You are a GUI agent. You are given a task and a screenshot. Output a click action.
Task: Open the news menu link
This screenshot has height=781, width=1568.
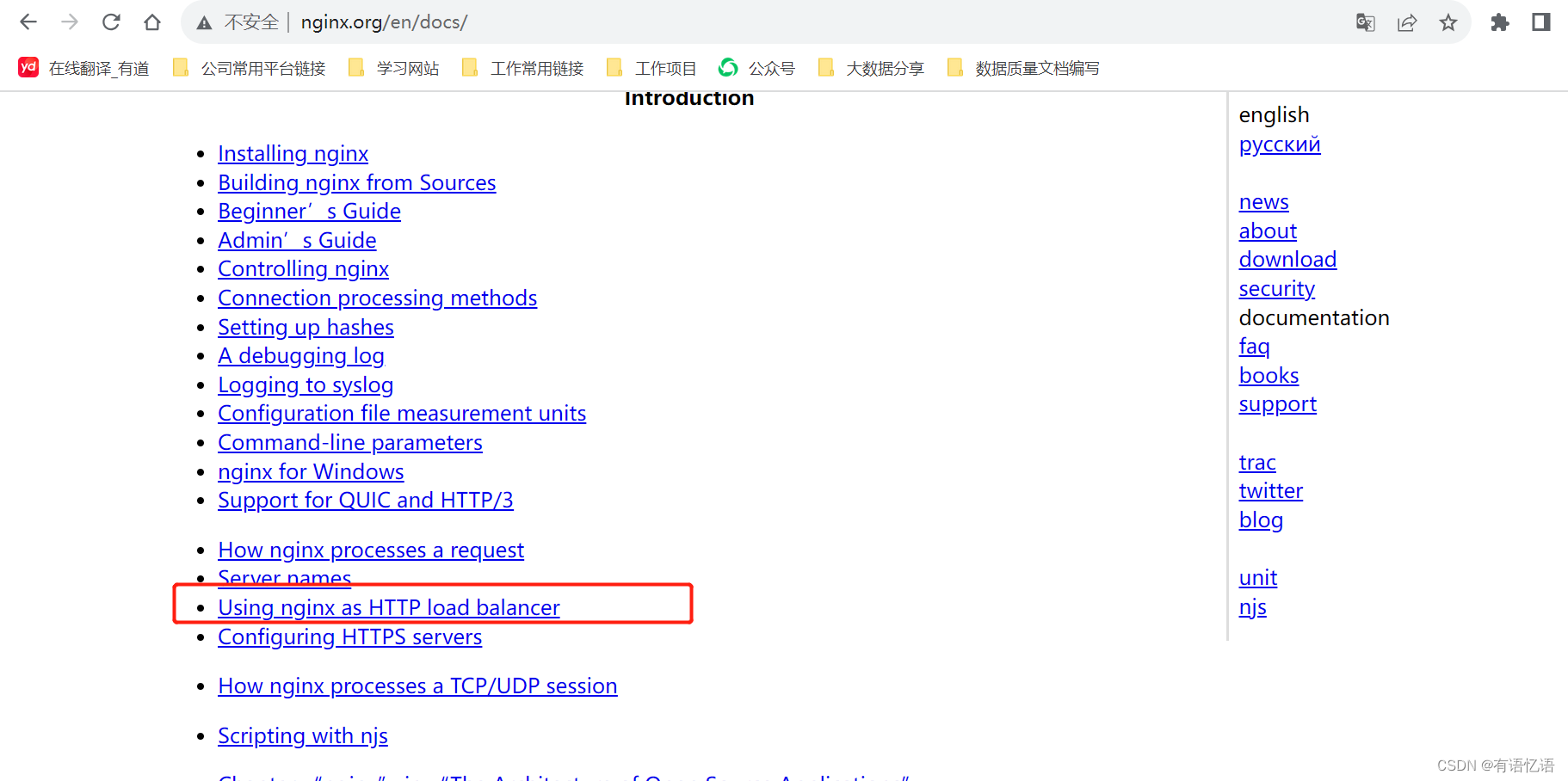tap(1264, 202)
